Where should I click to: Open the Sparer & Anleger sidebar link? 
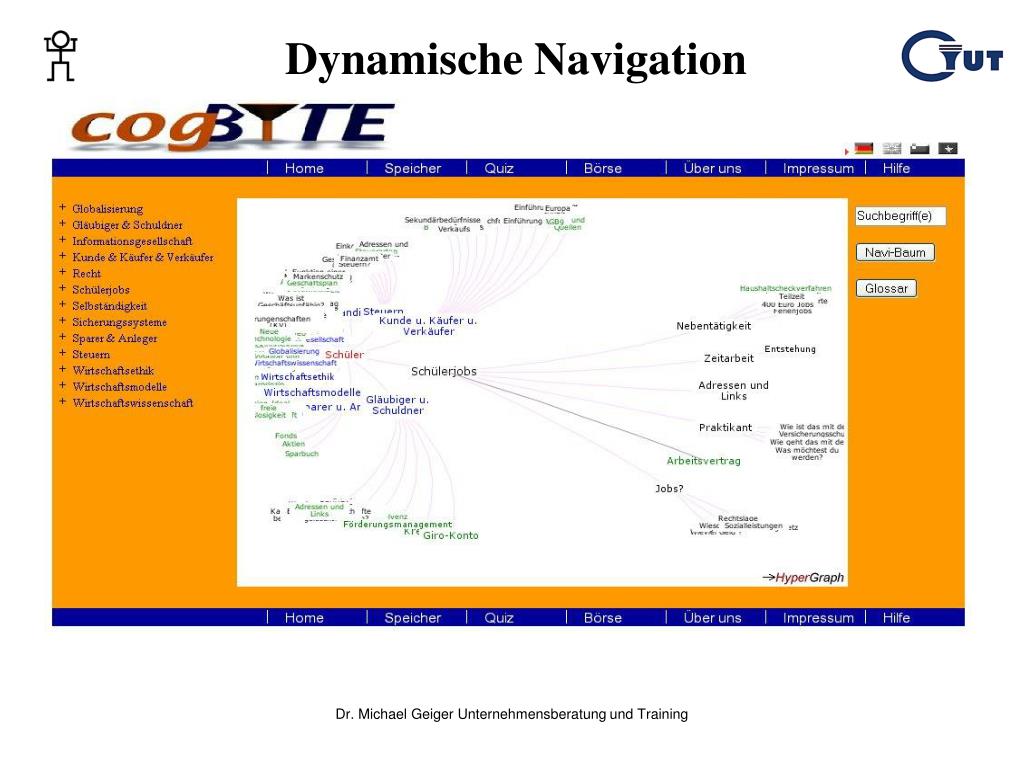[x=114, y=338]
